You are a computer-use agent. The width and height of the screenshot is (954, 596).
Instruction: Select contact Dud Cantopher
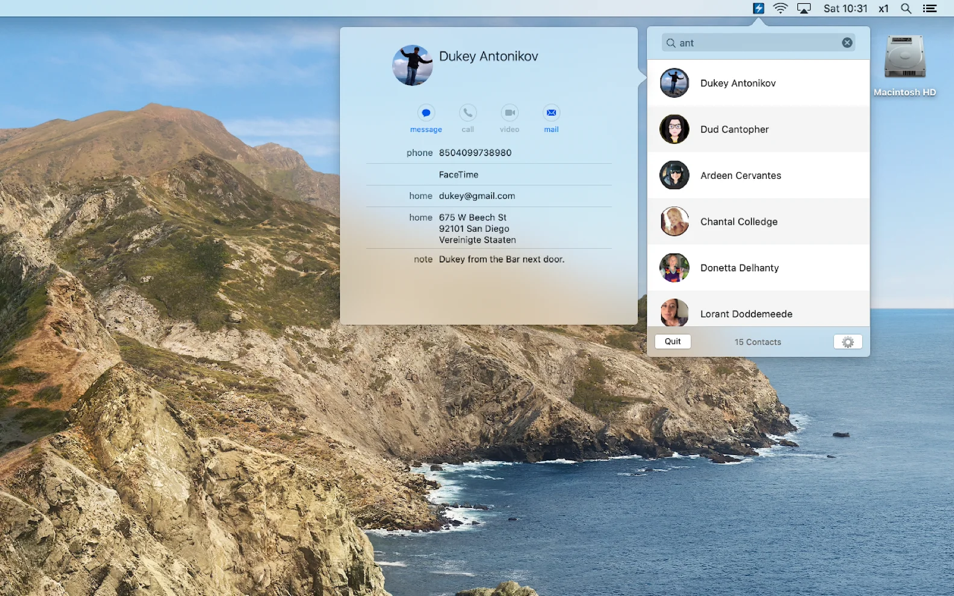[758, 129]
